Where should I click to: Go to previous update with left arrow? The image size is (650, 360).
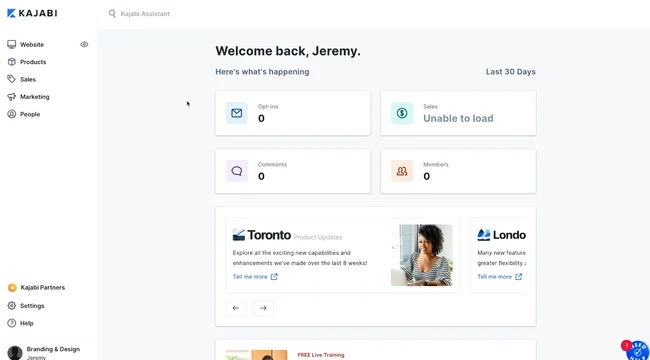[236, 308]
